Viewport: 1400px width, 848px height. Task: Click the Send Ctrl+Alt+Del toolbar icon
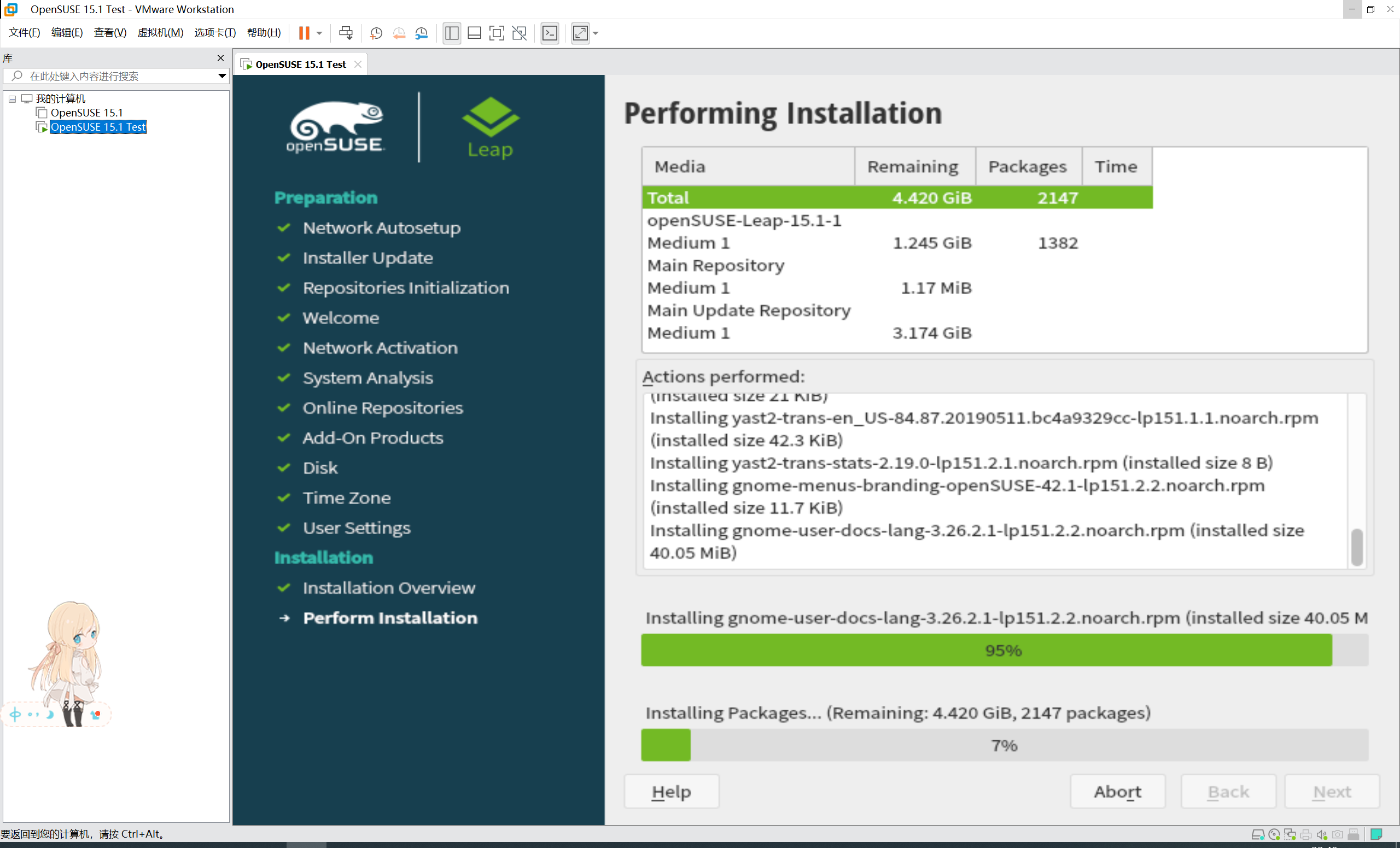coord(346,33)
